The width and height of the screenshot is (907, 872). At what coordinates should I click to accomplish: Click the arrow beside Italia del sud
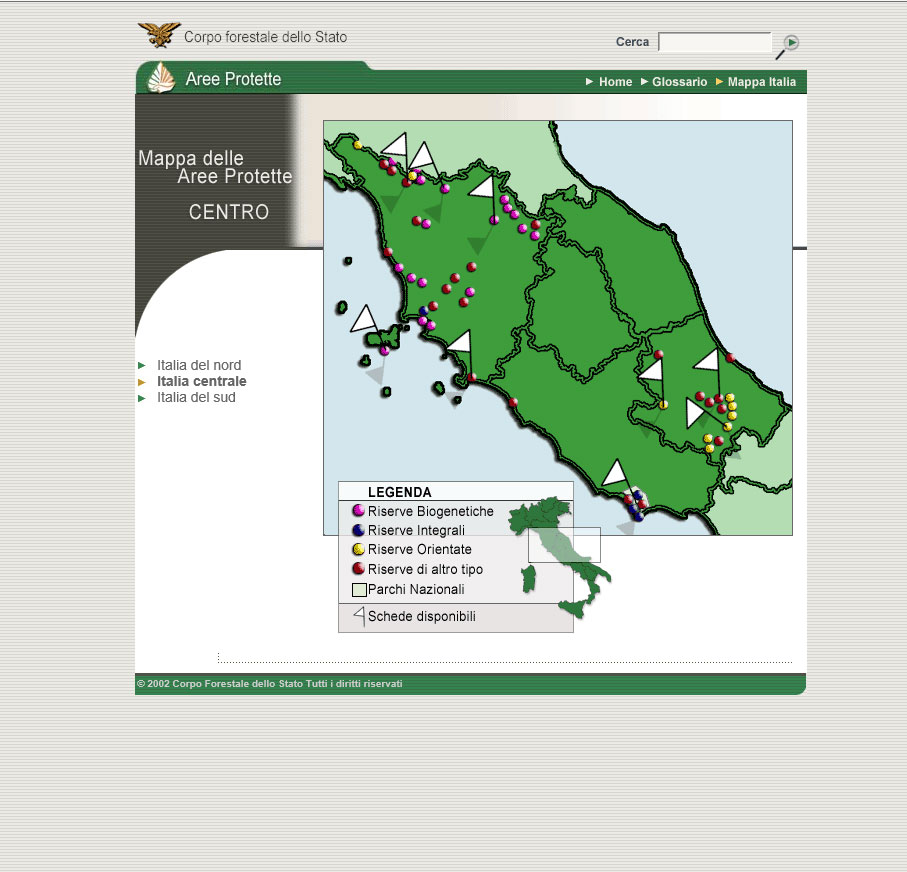(142, 398)
